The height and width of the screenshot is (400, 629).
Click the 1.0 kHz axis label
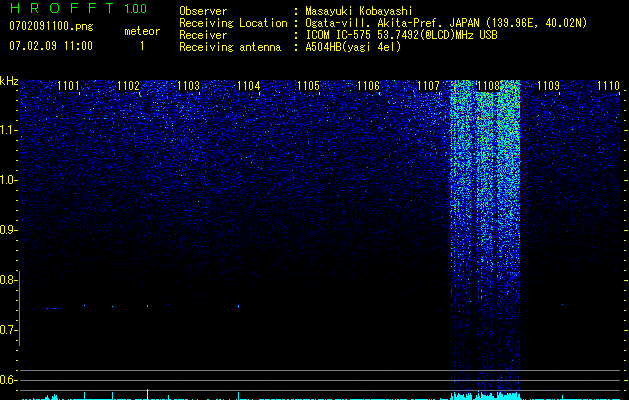(9, 180)
